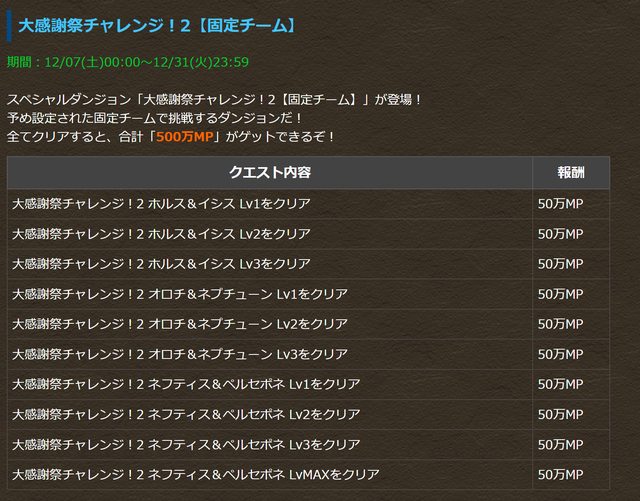
Task: Click the heading 大感謝祭チャレンジ！2【固定チーム】
Action: (158, 26)
